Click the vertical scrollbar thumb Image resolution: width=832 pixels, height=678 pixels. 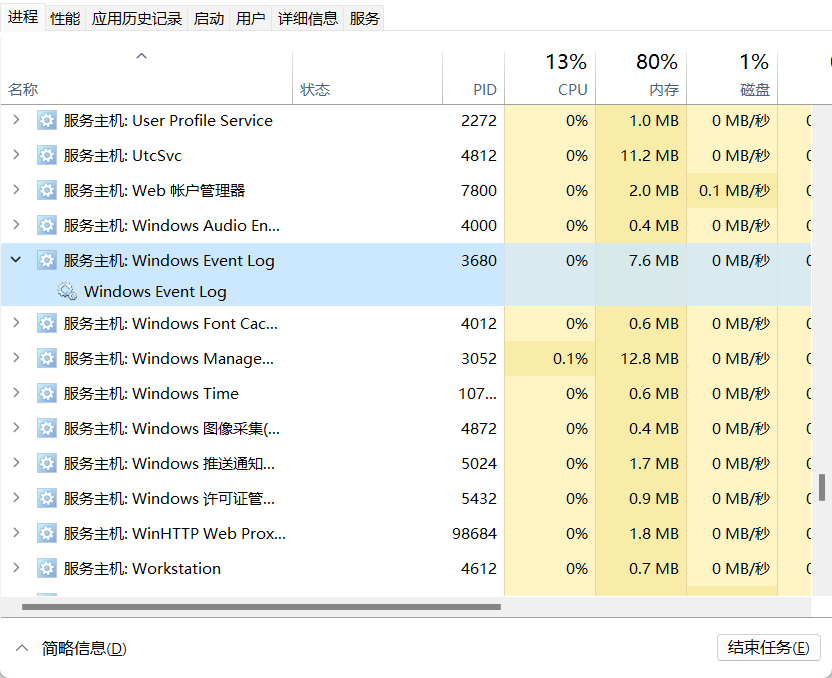coord(821,488)
